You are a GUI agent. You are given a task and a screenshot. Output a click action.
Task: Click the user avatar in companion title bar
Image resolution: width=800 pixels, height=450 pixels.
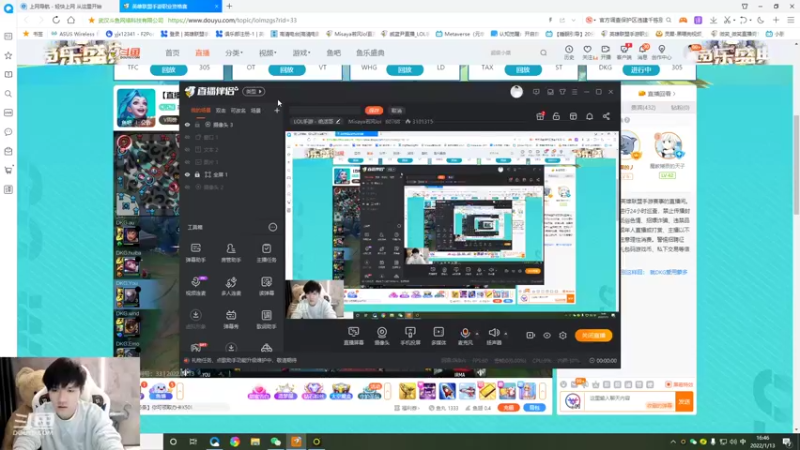516,92
